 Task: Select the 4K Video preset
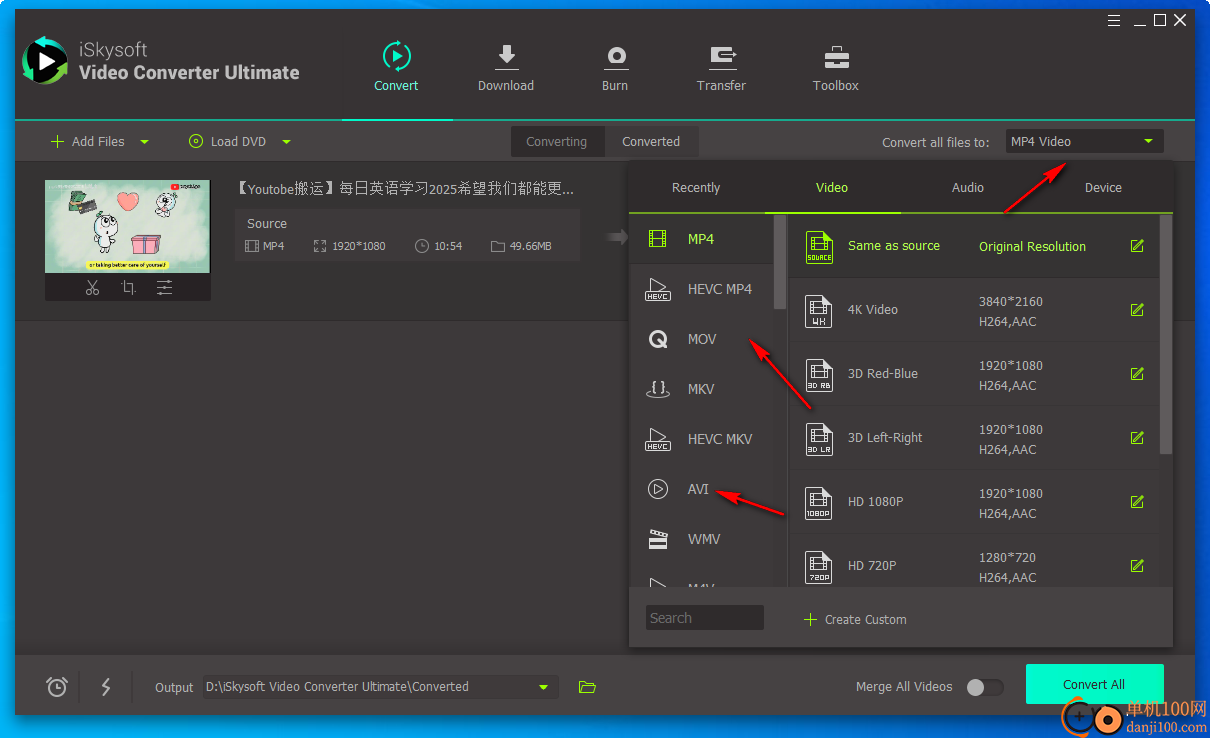(x=974, y=310)
